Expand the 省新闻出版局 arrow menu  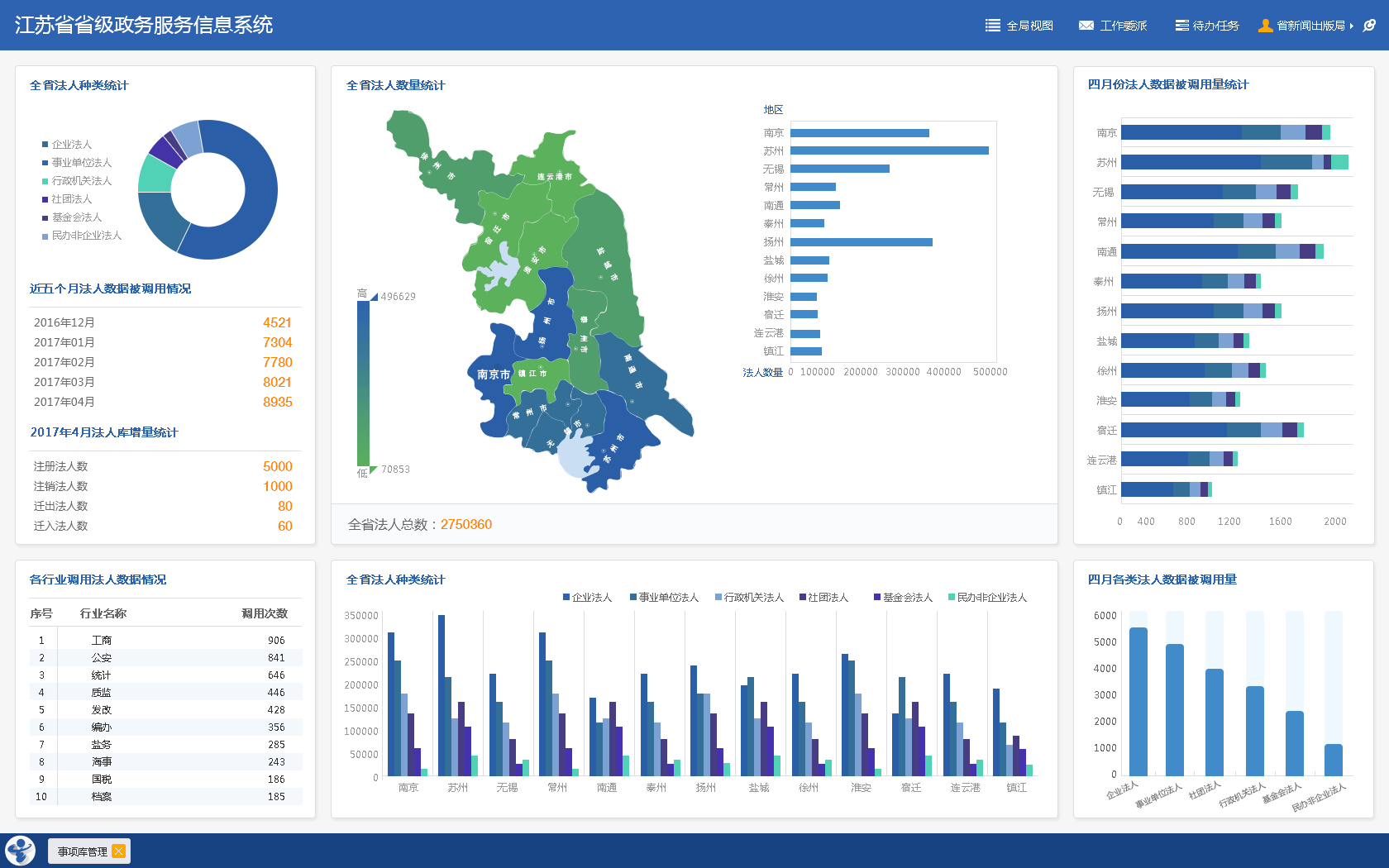(x=1351, y=26)
